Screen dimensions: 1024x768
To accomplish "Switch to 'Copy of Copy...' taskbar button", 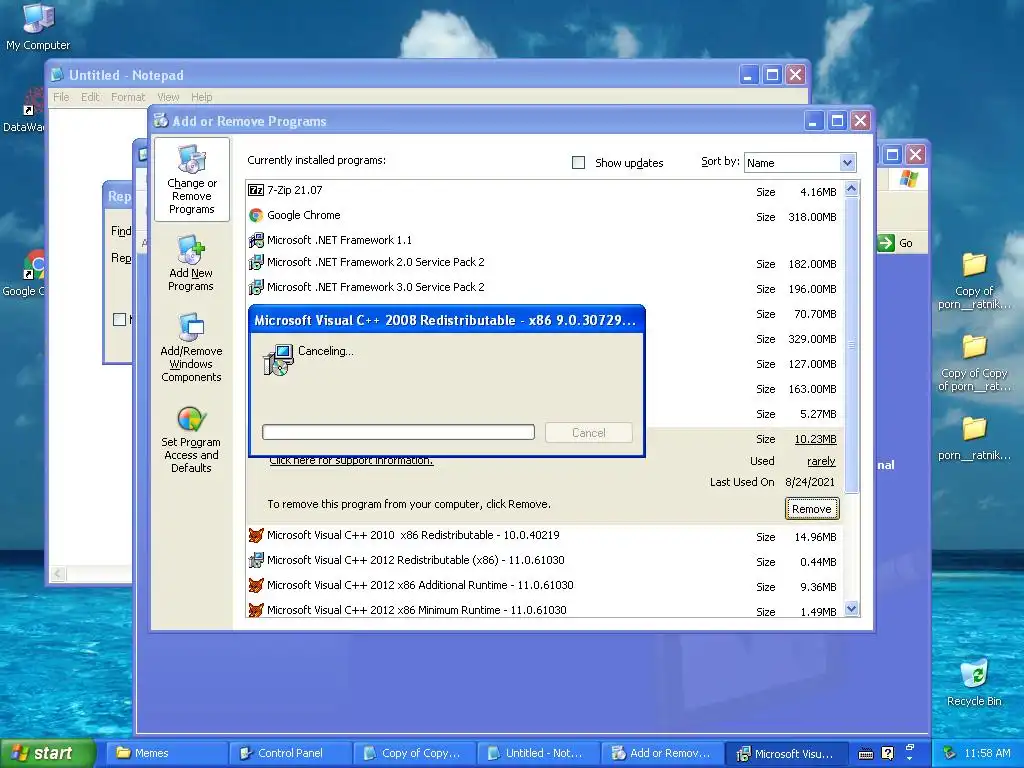I will [414, 753].
